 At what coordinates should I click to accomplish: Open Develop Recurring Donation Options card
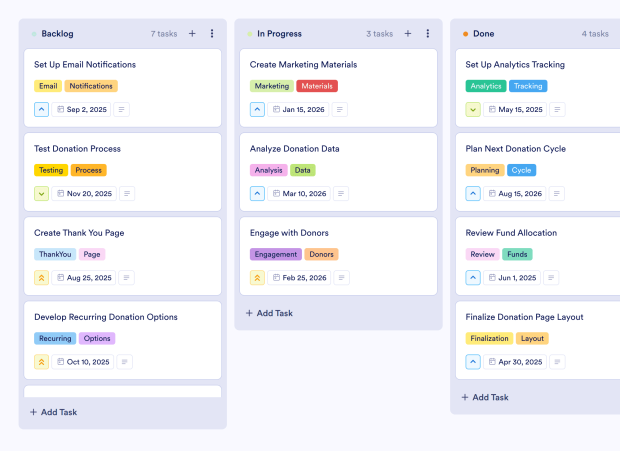click(x=106, y=317)
